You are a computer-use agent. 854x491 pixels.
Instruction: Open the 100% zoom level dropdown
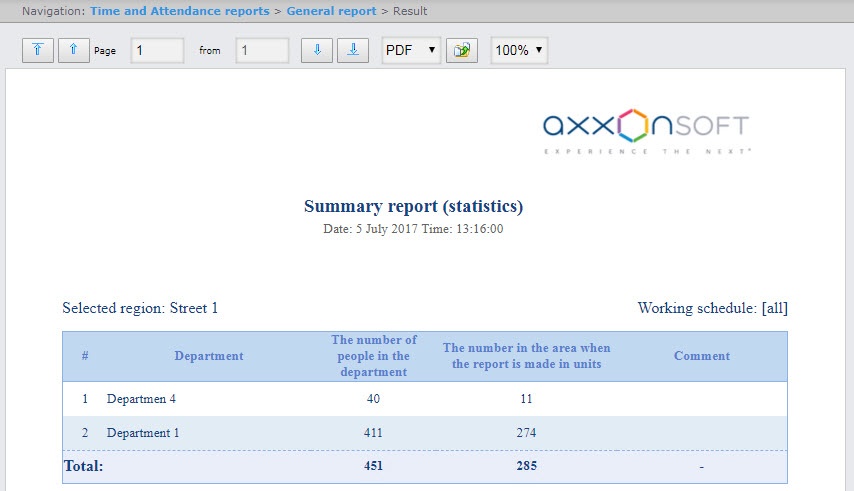[519, 51]
